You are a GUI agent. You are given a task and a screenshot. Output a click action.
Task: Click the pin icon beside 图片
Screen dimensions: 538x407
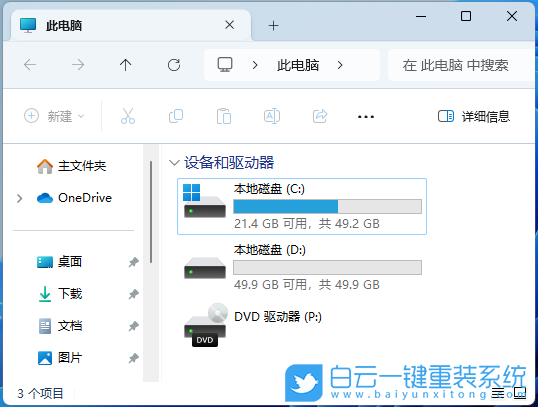coord(133,358)
